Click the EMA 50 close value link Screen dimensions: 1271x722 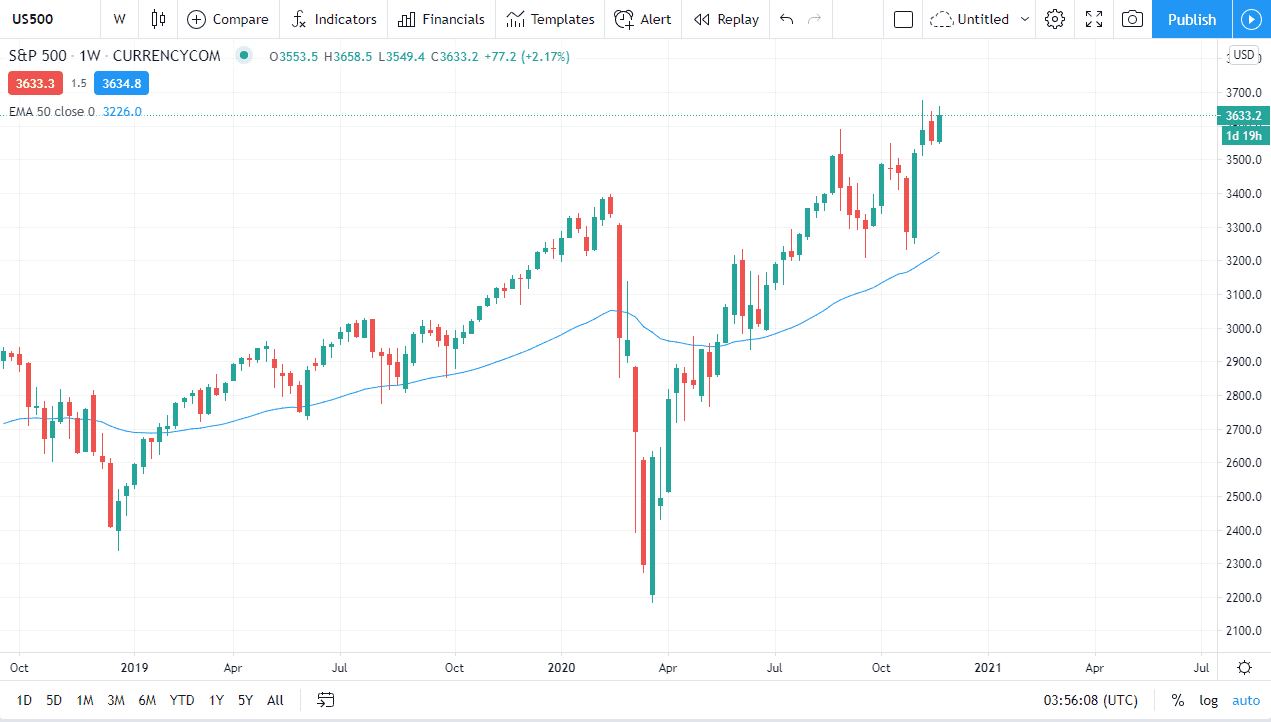(x=121, y=112)
